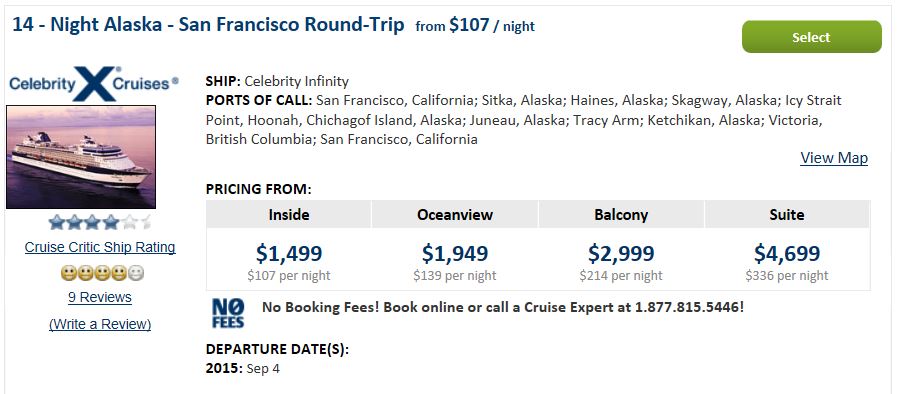The height and width of the screenshot is (394, 899).
Task: Open the View Map link
Action: point(834,158)
